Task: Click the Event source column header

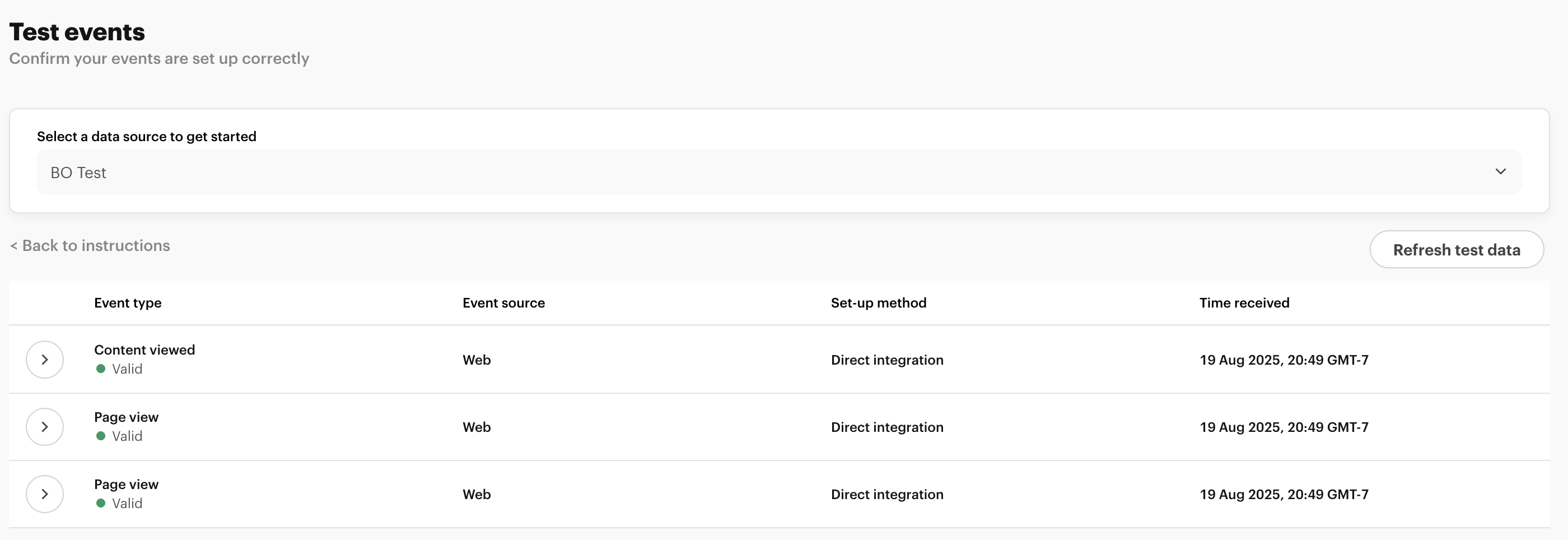Action: 503,302
